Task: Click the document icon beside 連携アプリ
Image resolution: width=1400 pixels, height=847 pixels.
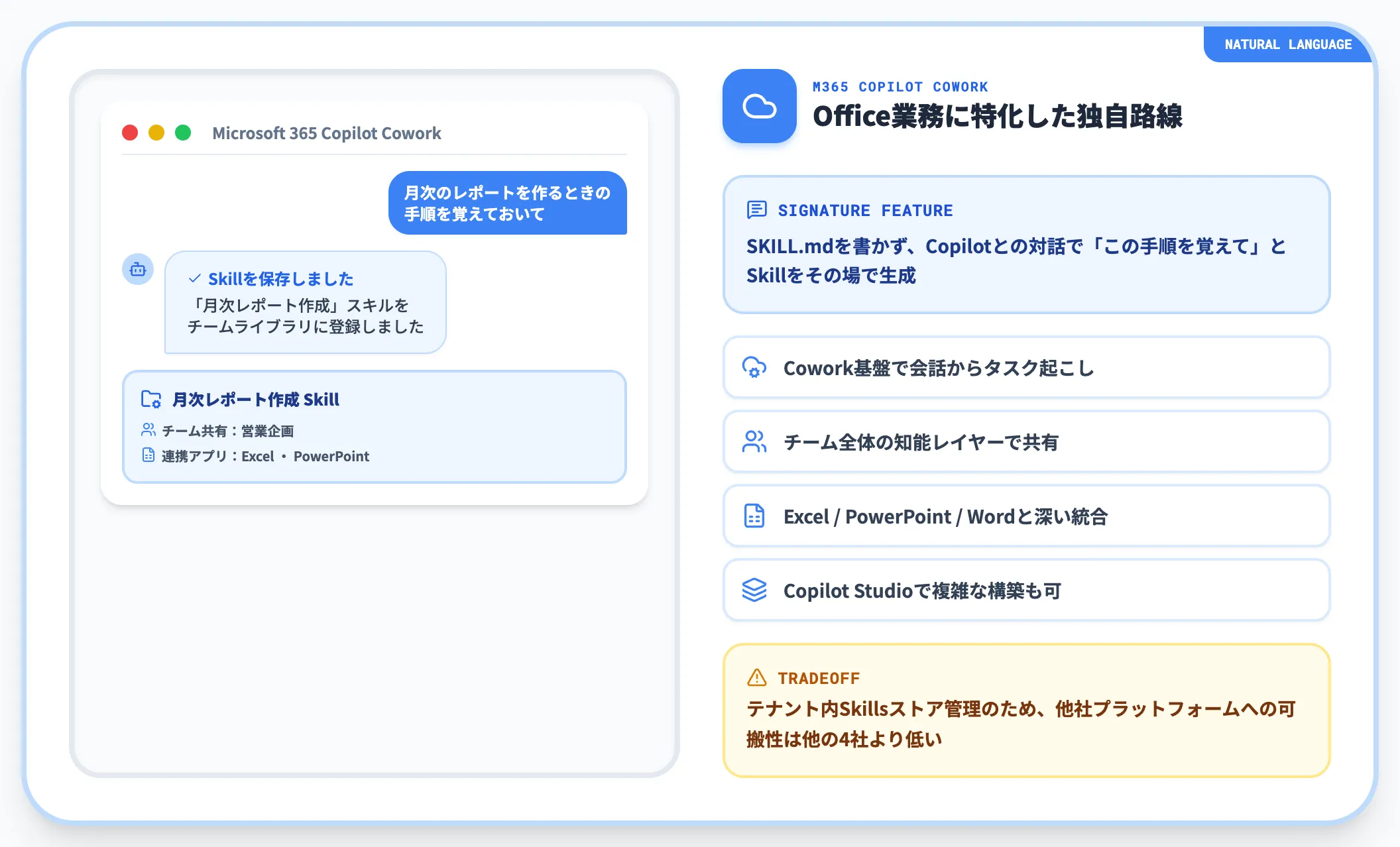Action: [x=148, y=455]
